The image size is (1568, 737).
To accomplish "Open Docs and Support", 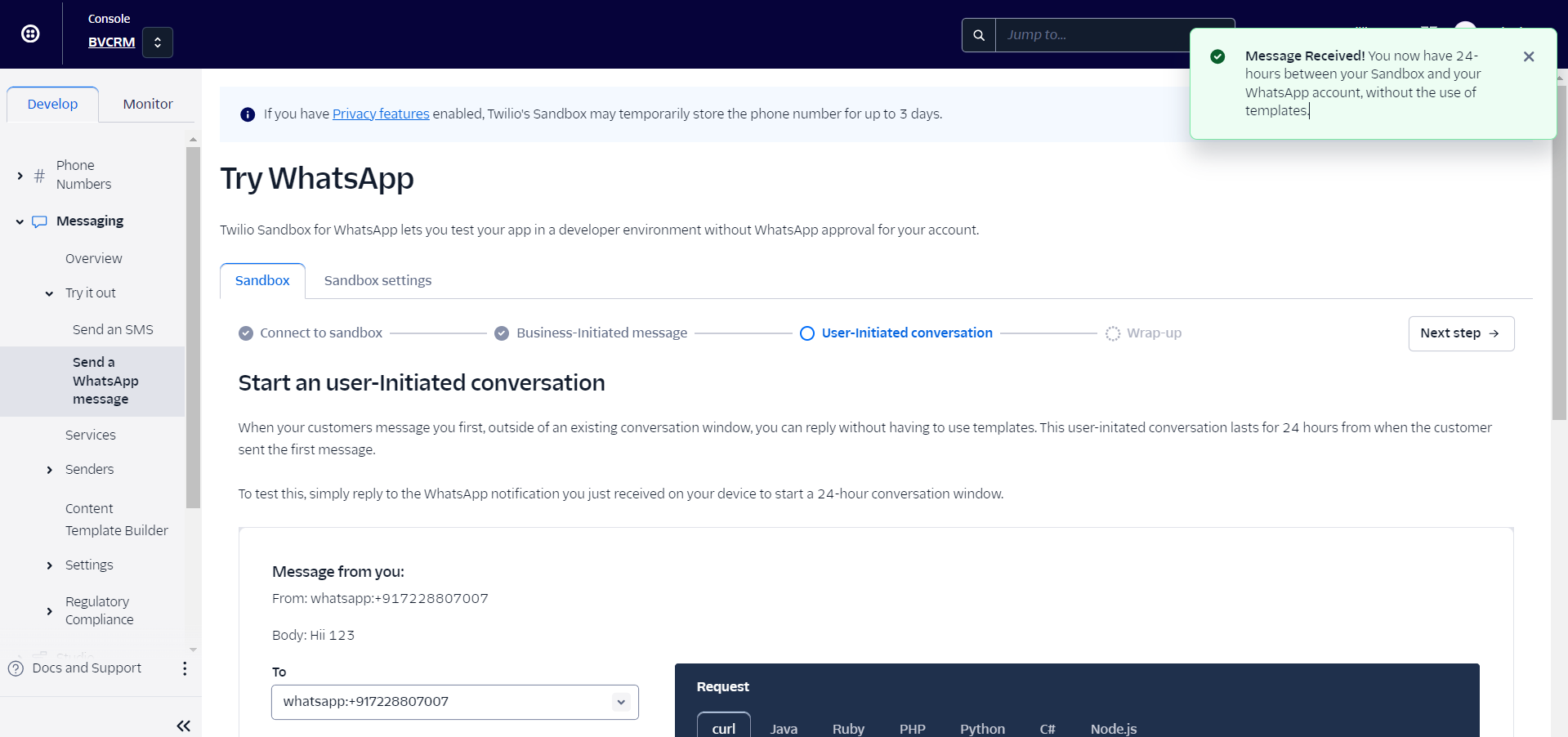I will pos(87,668).
